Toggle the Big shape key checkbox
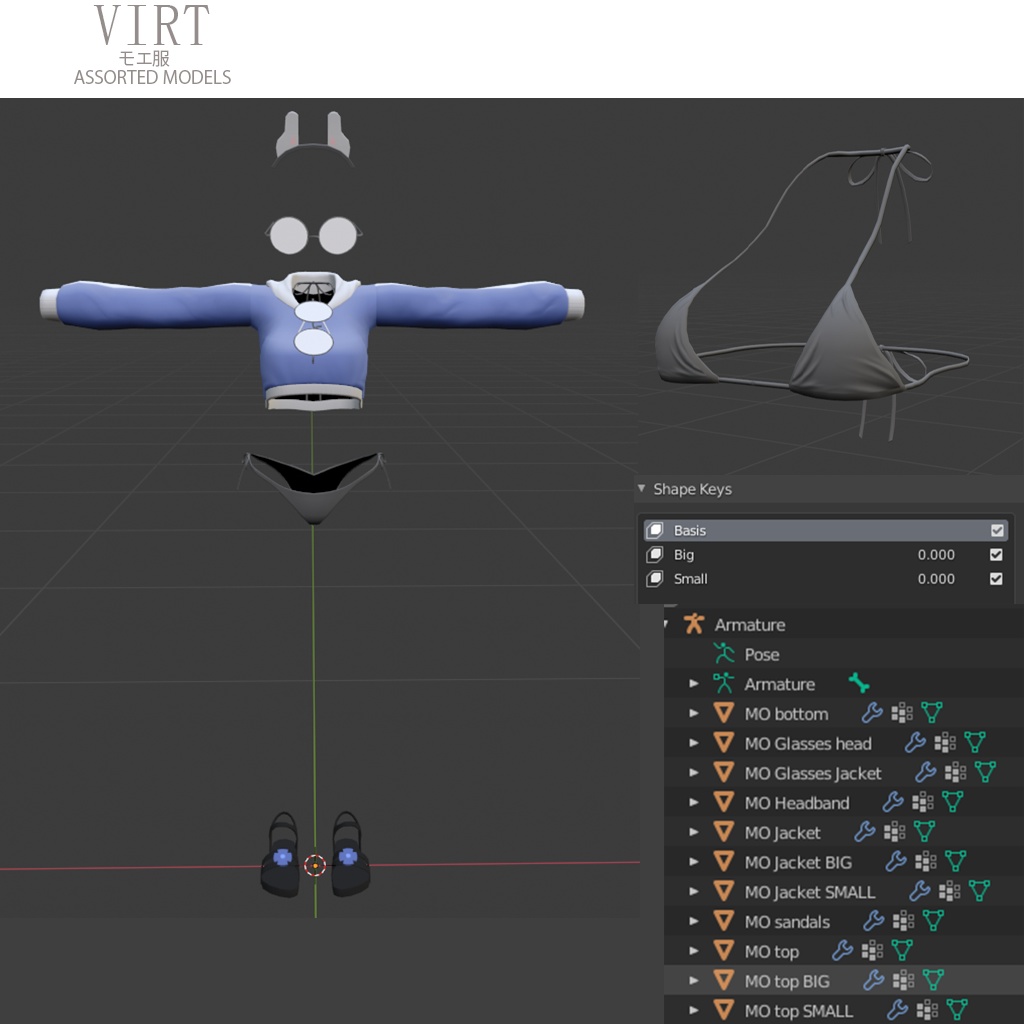1024x1024 pixels. pos(996,554)
